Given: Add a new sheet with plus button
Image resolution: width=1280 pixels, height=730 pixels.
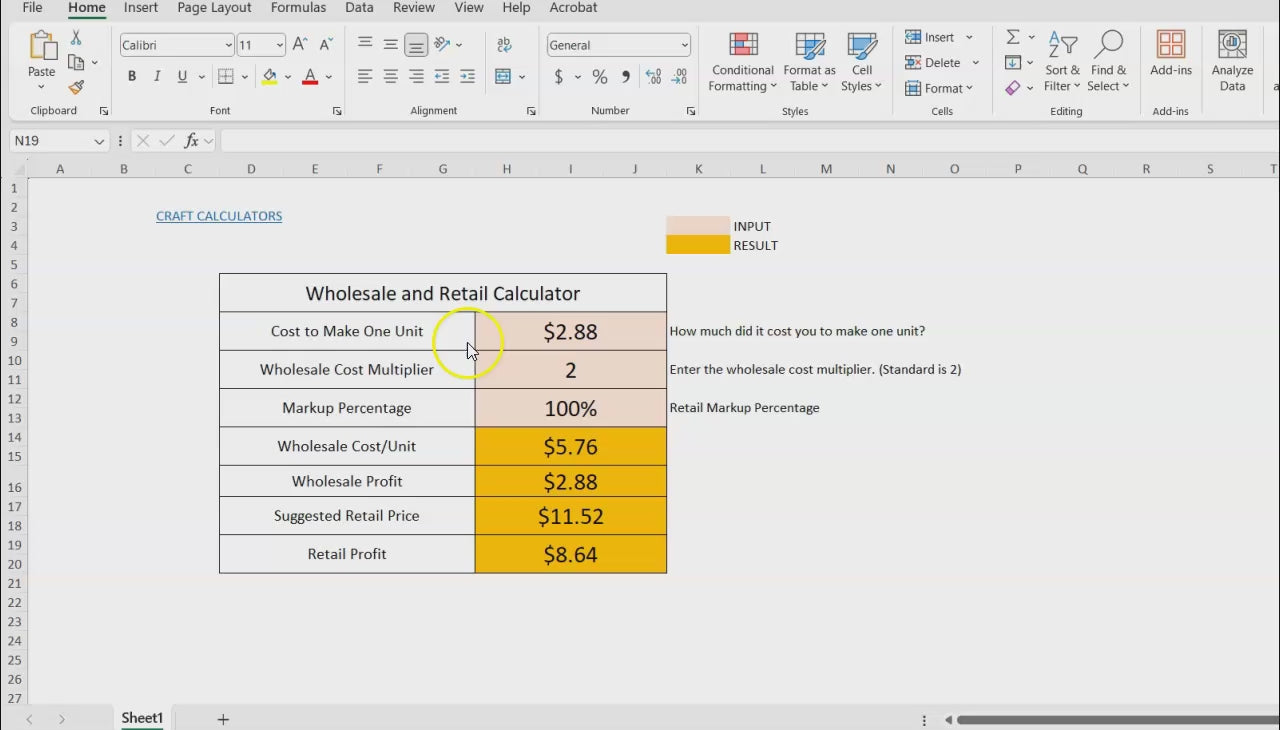Looking at the screenshot, I should click(223, 719).
